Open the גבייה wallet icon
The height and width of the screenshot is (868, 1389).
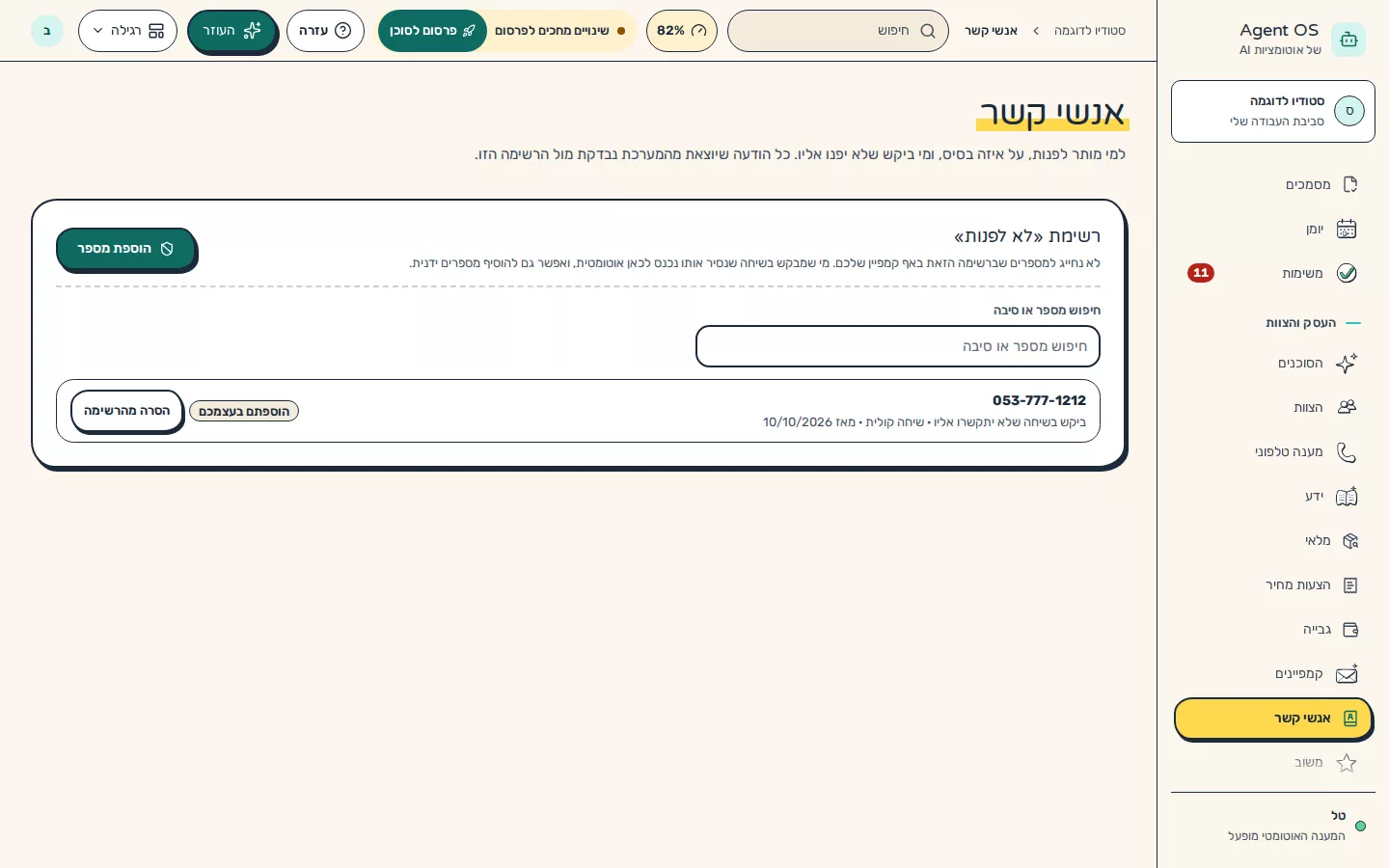point(1350,630)
